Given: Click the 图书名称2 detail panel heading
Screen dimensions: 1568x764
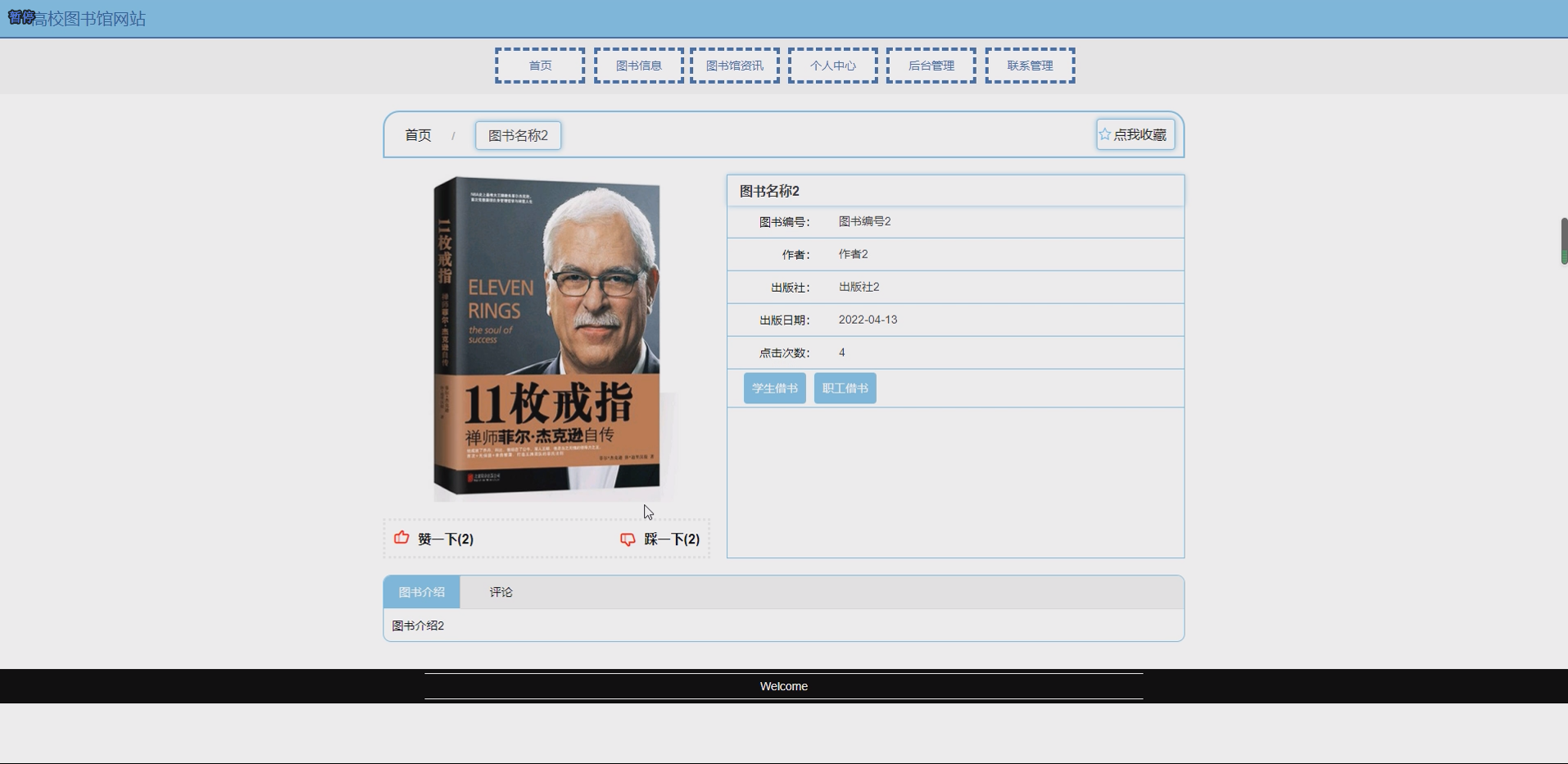Looking at the screenshot, I should (769, 191).
